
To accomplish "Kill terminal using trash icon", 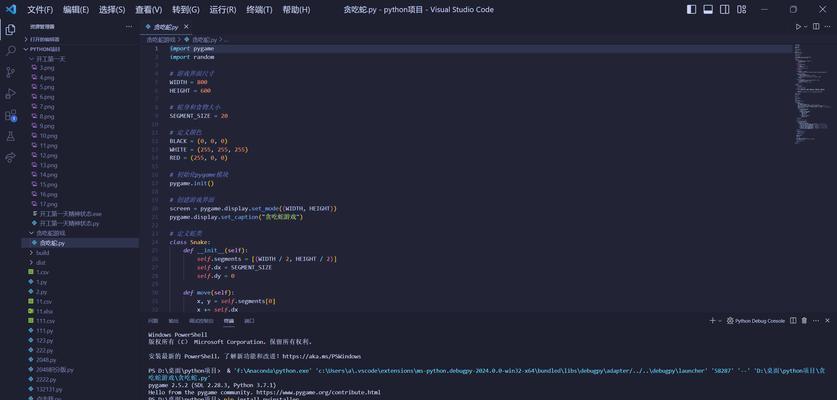I will [804, 320].
